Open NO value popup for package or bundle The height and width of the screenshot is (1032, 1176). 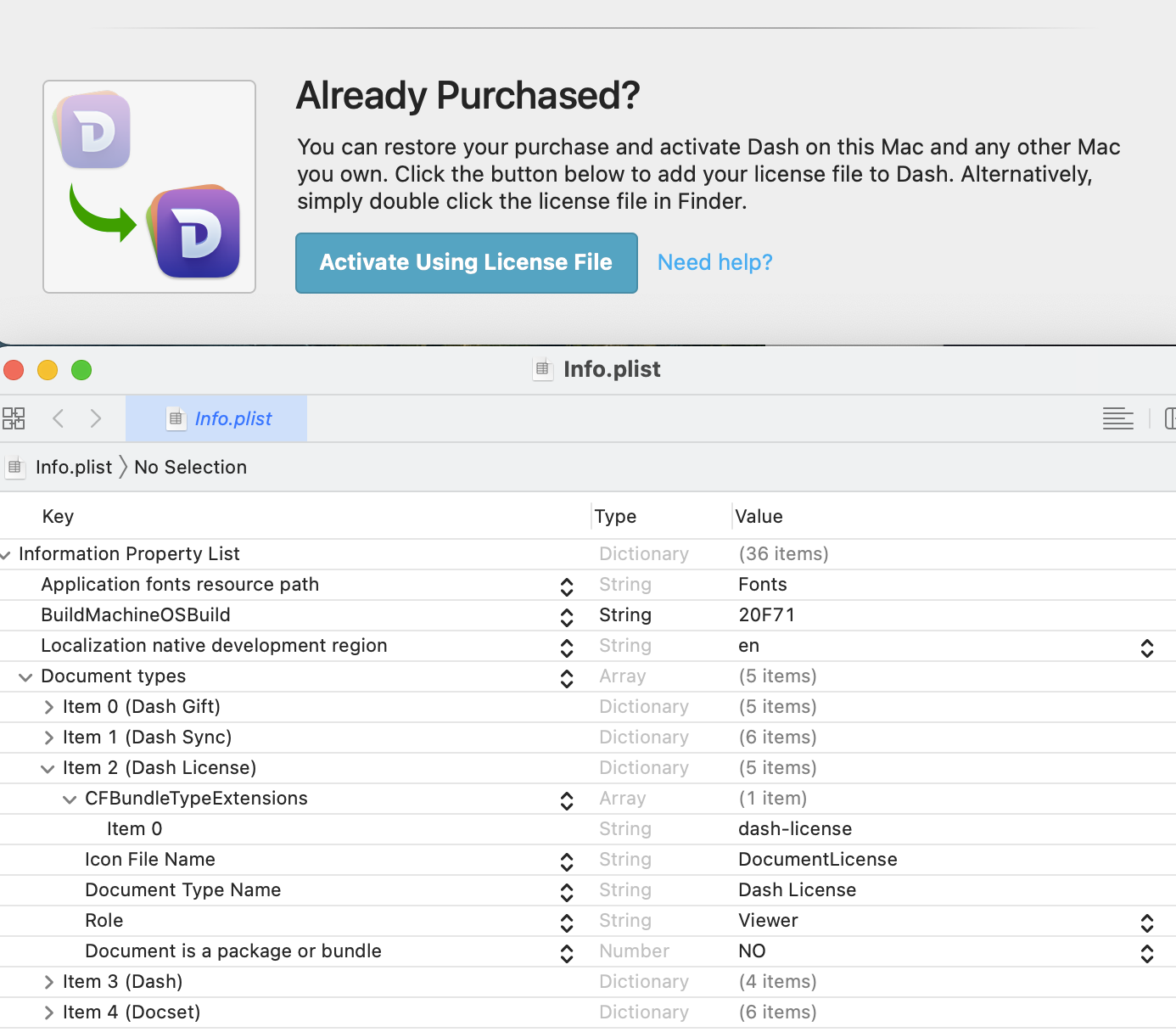pyautogui.click(x=1146, y=953)
